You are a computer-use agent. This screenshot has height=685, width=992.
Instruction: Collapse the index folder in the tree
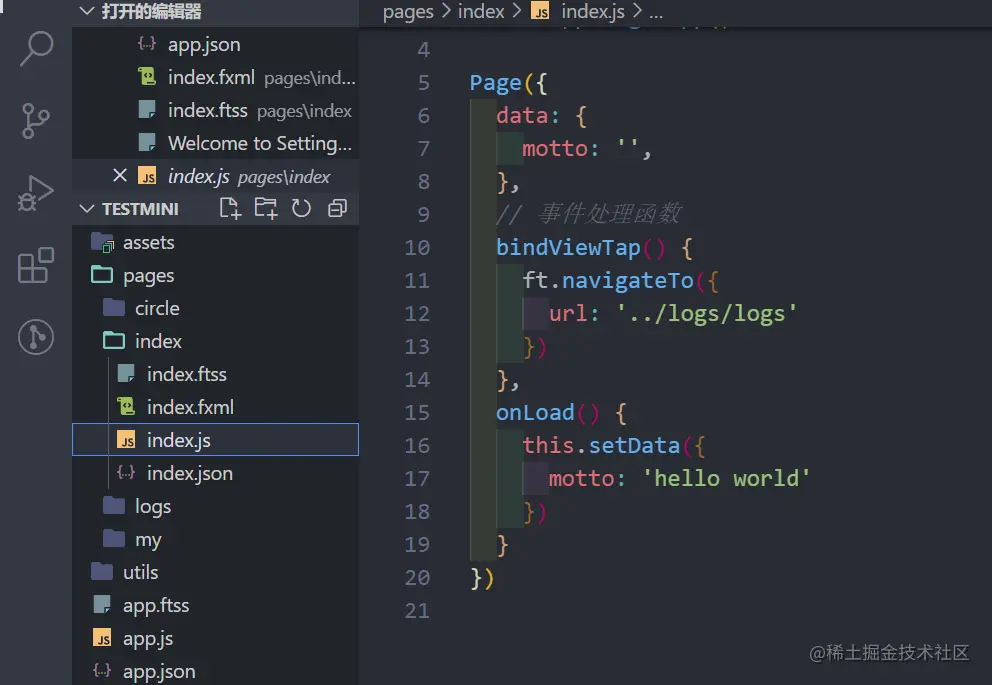(216, 341)
